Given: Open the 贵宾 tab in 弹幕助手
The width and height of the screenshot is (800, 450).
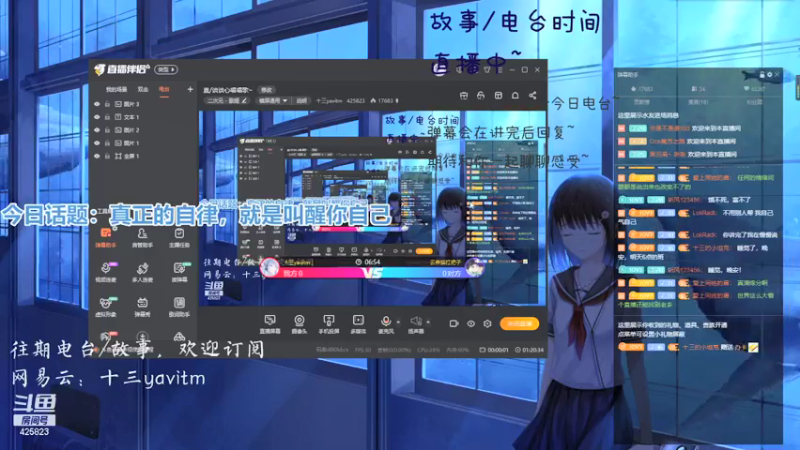Looking at the screenshot, I should point(698,102).
